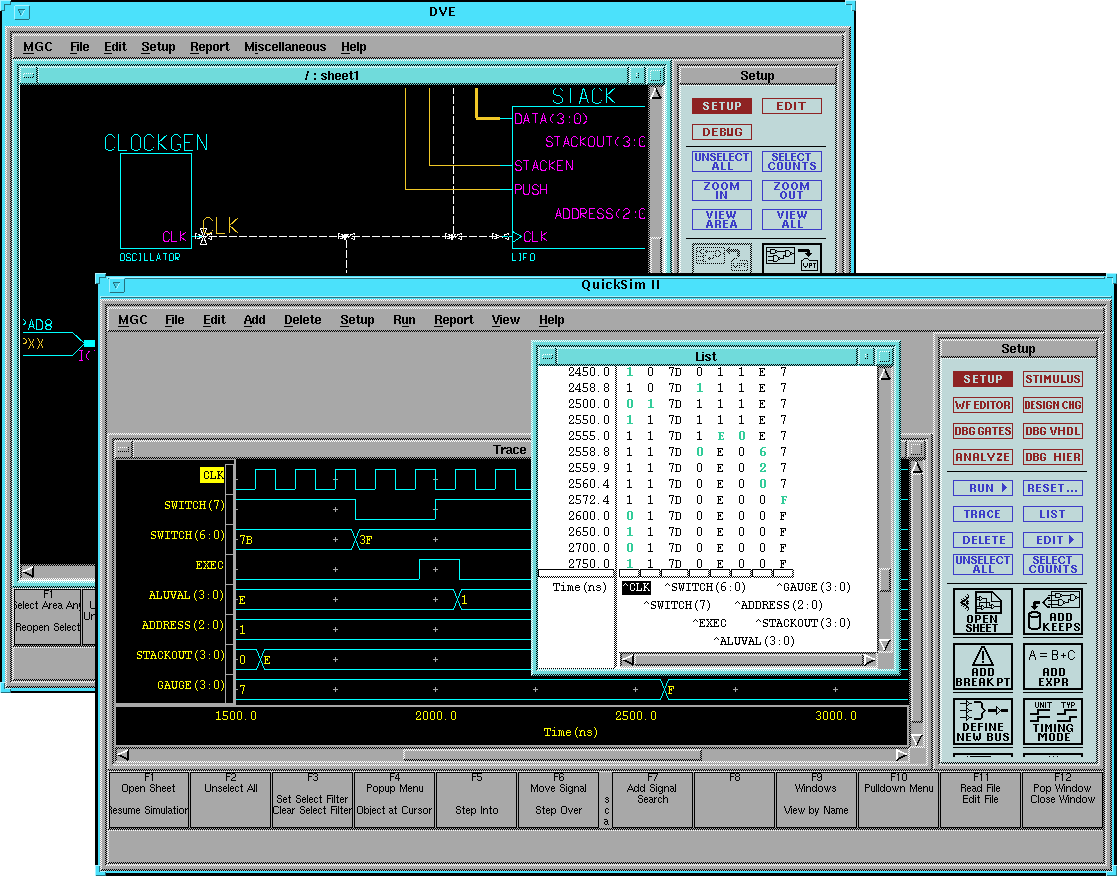Click the Trace window horizontal scrollbar thumb
1117x876 pixels.
(552, 755)
